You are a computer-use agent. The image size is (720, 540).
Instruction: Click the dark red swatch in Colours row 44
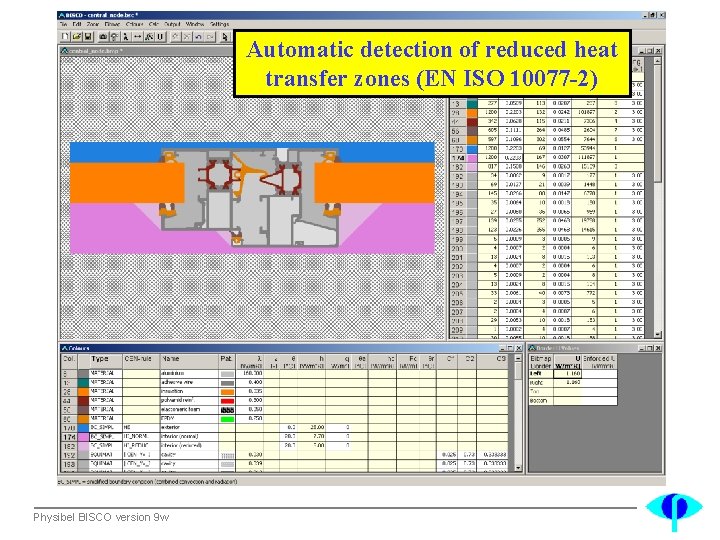coord(83,400)
